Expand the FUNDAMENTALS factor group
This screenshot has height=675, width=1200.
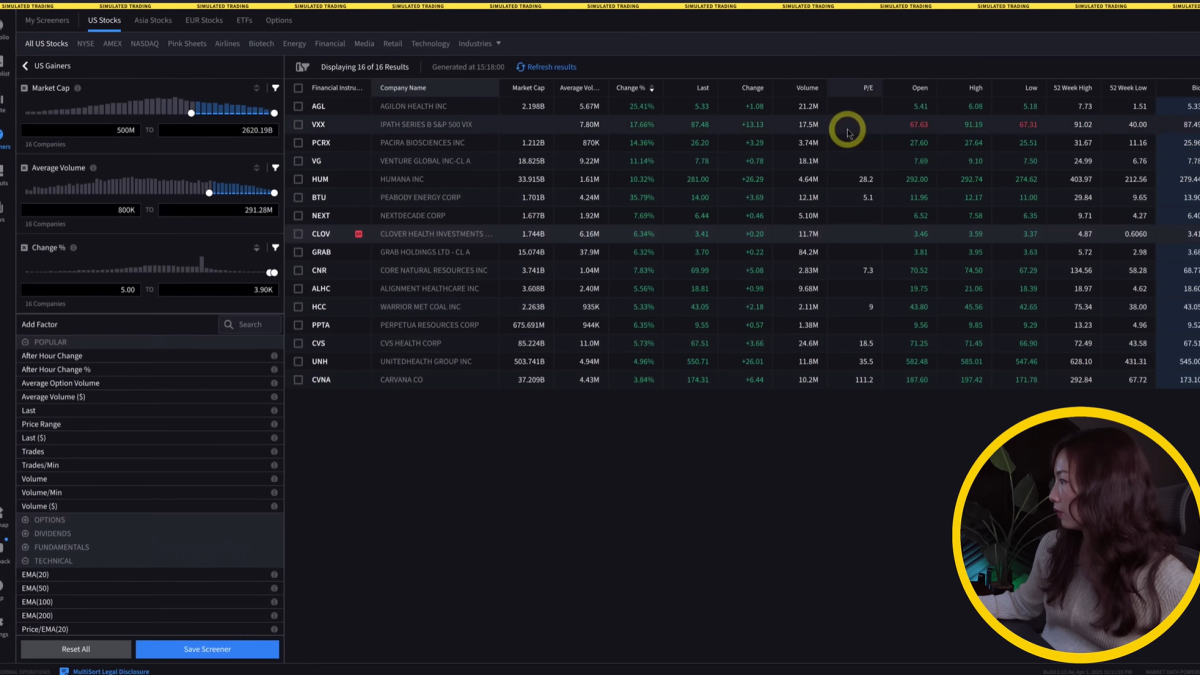(25, 547)
